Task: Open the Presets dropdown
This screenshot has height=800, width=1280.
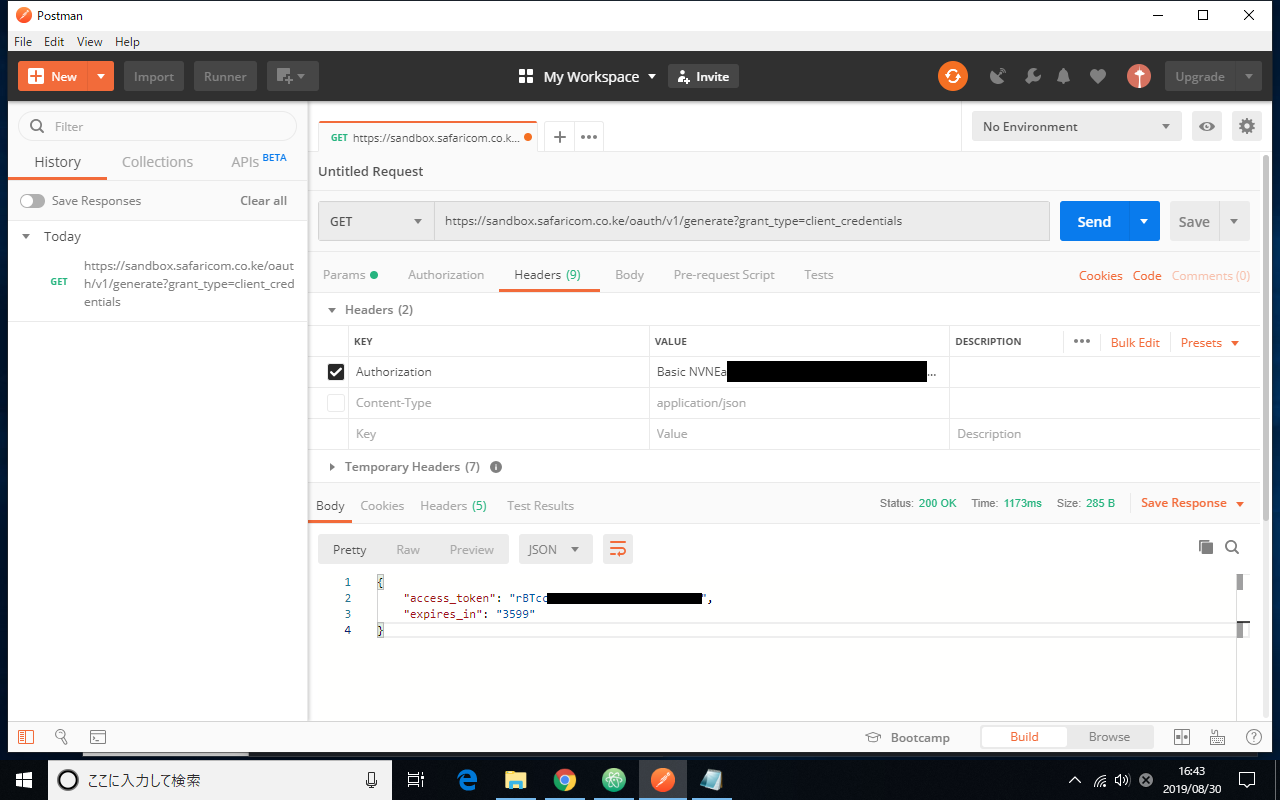Action: pyautogui.click(x=1210, y=342)
